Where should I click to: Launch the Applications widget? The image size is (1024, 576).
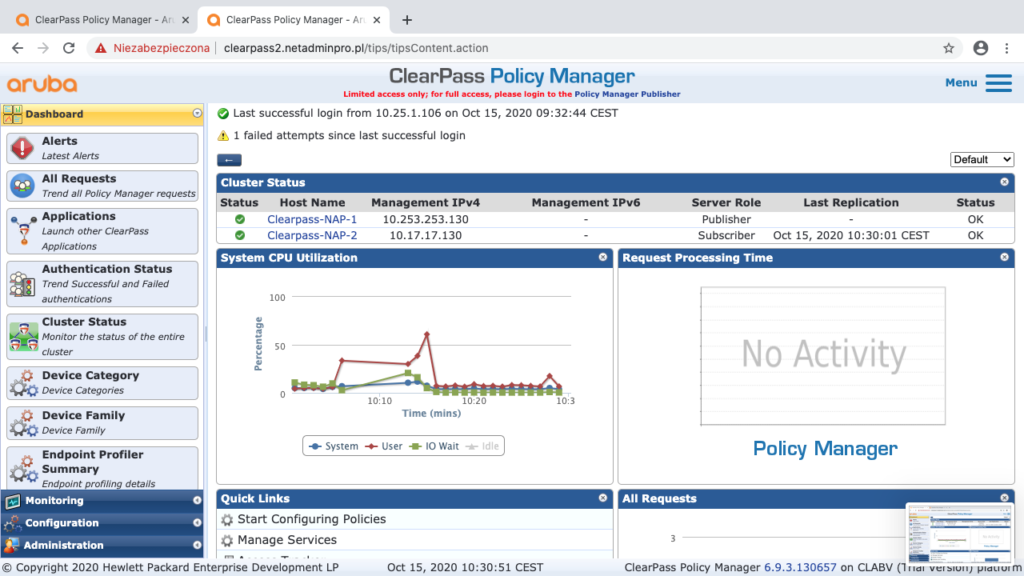103,231
